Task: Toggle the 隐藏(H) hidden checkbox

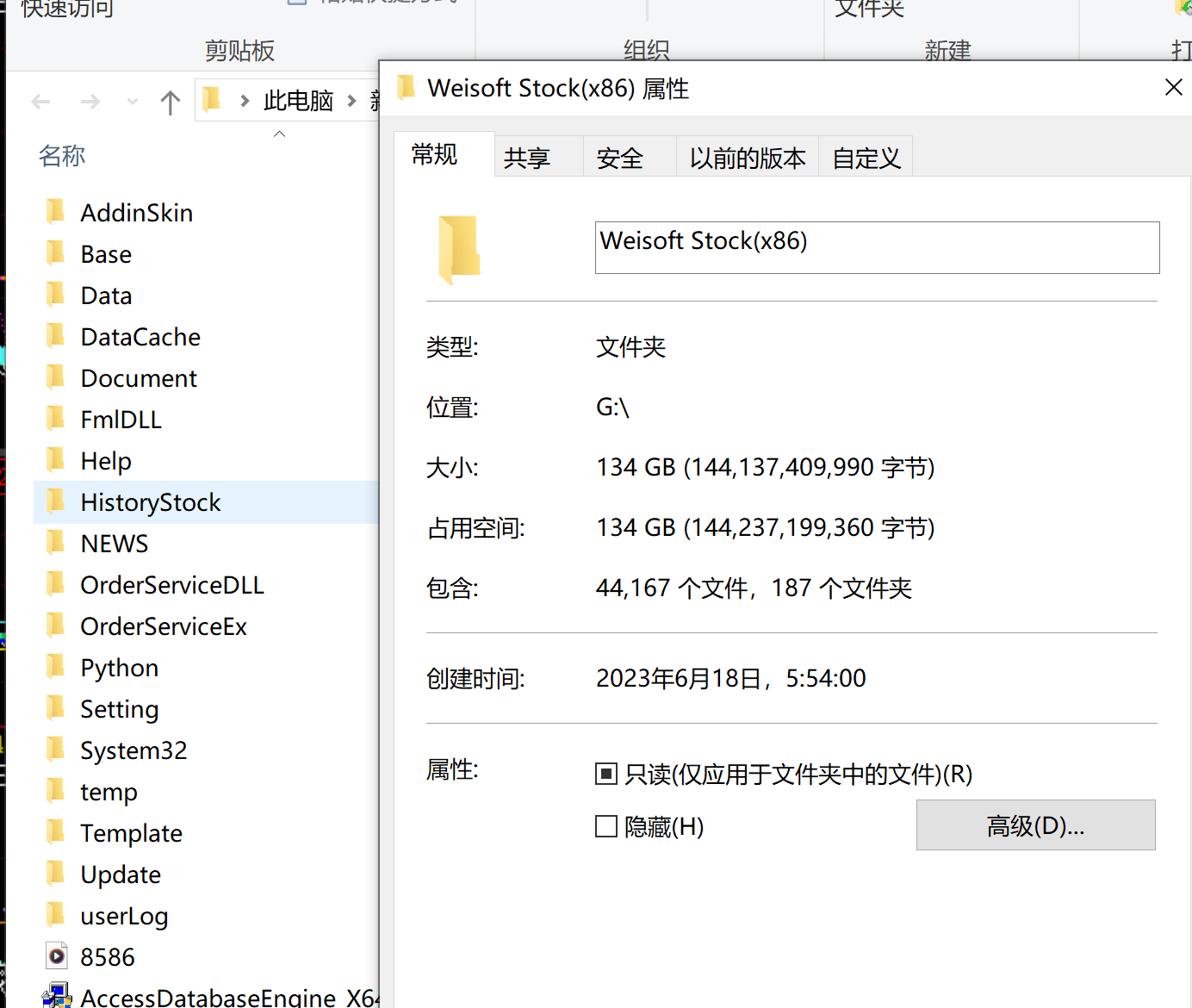Action: coord(606,827)
